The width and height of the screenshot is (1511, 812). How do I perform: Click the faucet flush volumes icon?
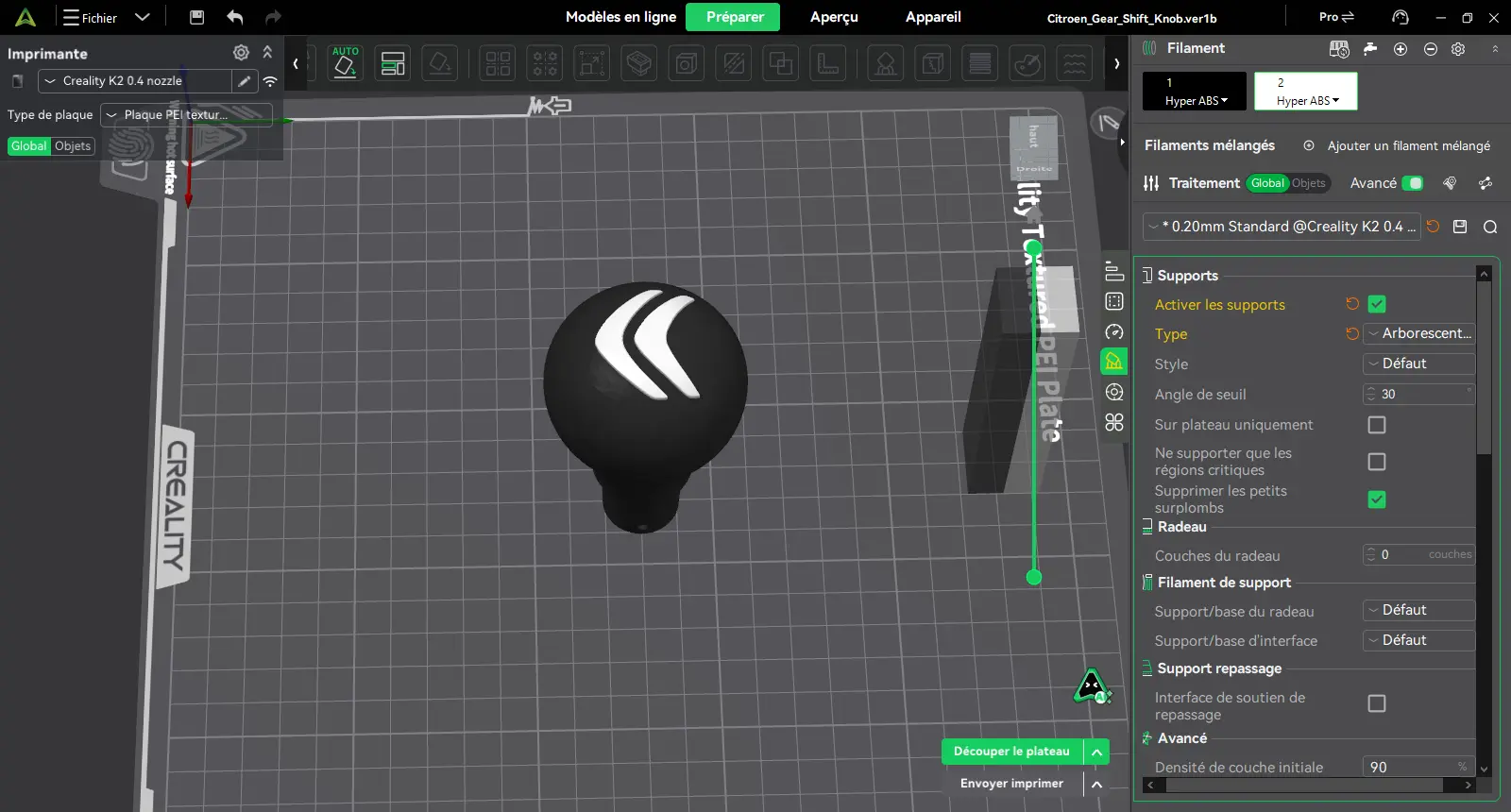tap(1370, 48)
